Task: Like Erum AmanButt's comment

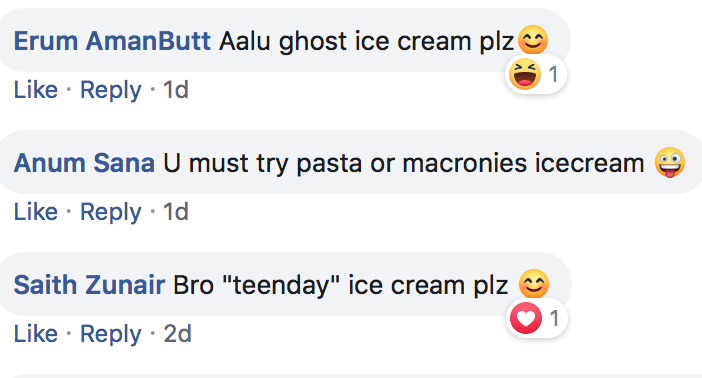Action: (x=36, y=90)
